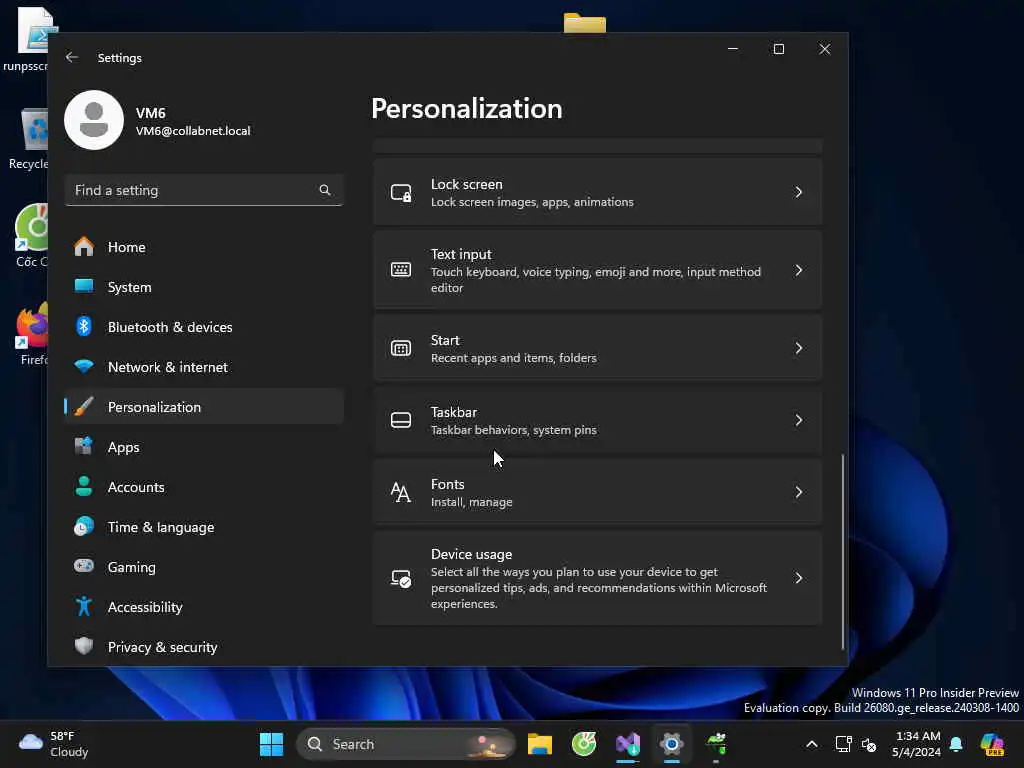Expand the Fonts settings chevron
1024x768 pixels.
point(798,492)
